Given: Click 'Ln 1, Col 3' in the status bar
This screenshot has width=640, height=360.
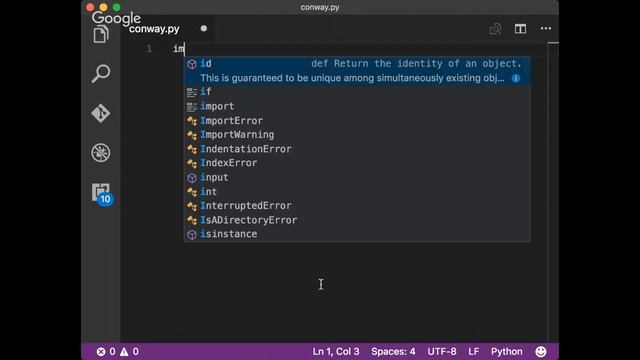Looking at the screenshot, I should pyautogui.click(x=336, y=351).
